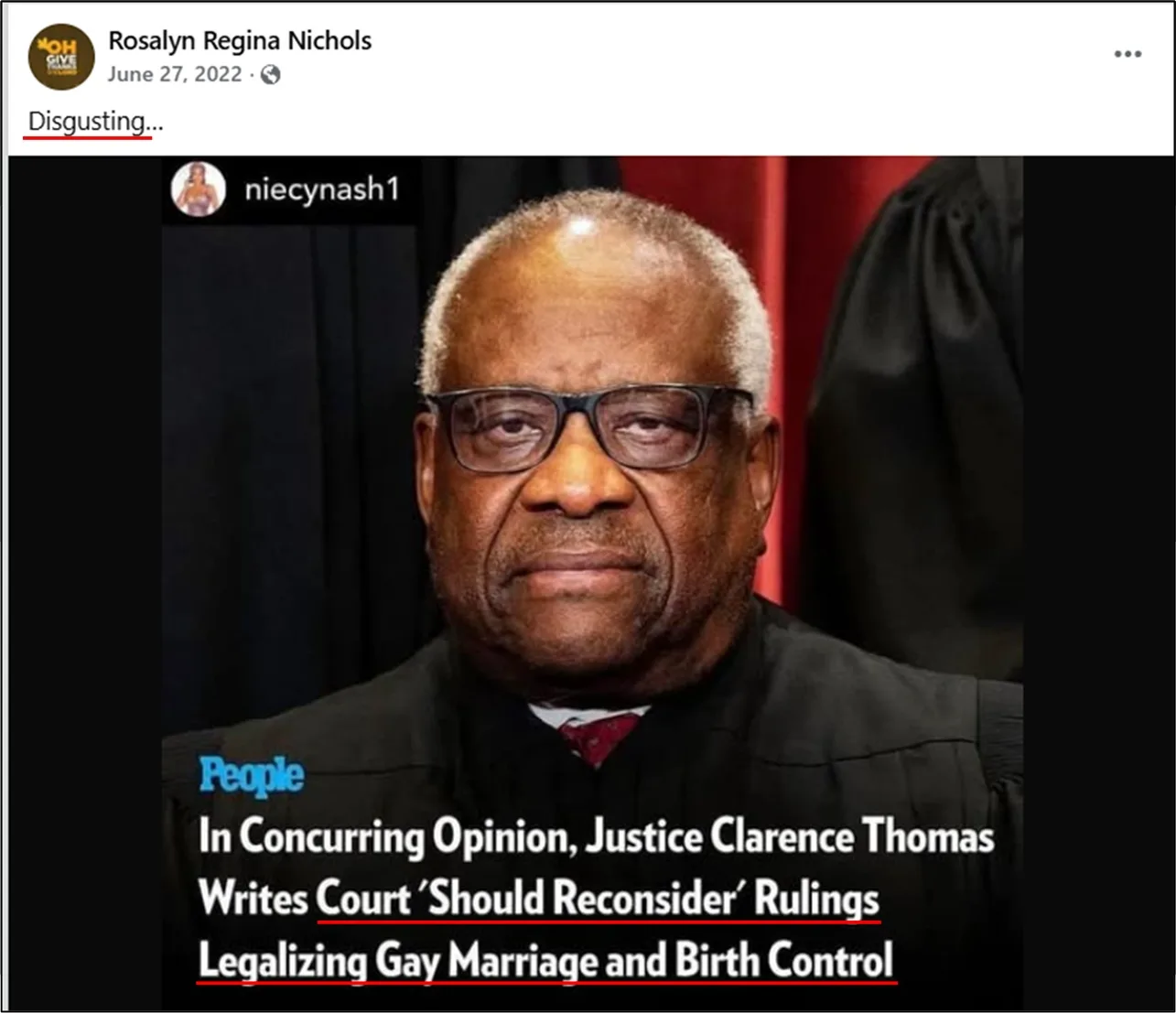Click the word Legalizing in headline
1176x1013 pixels.
pos(283,961)
